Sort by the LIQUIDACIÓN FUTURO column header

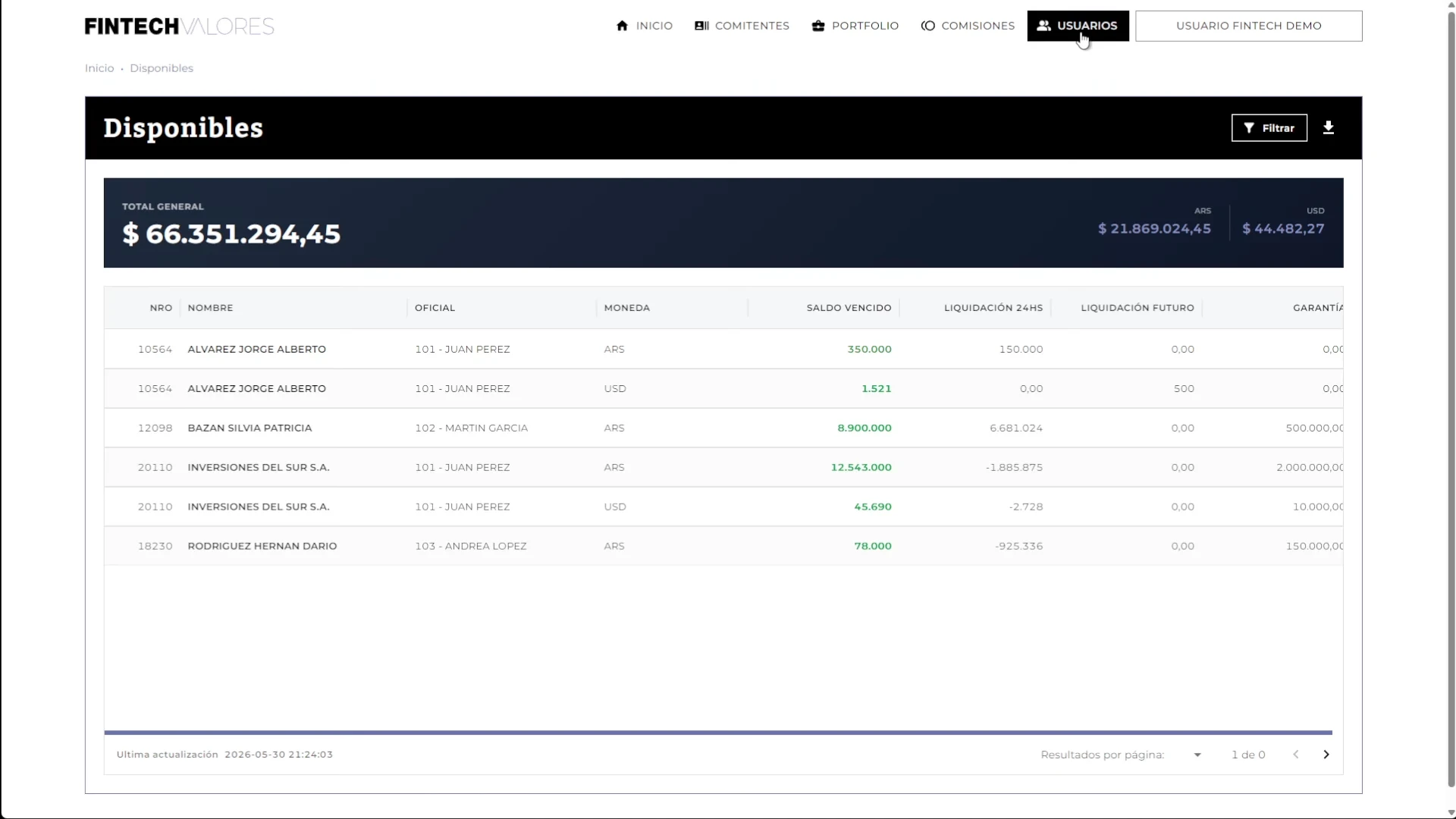click(1137, 308)
